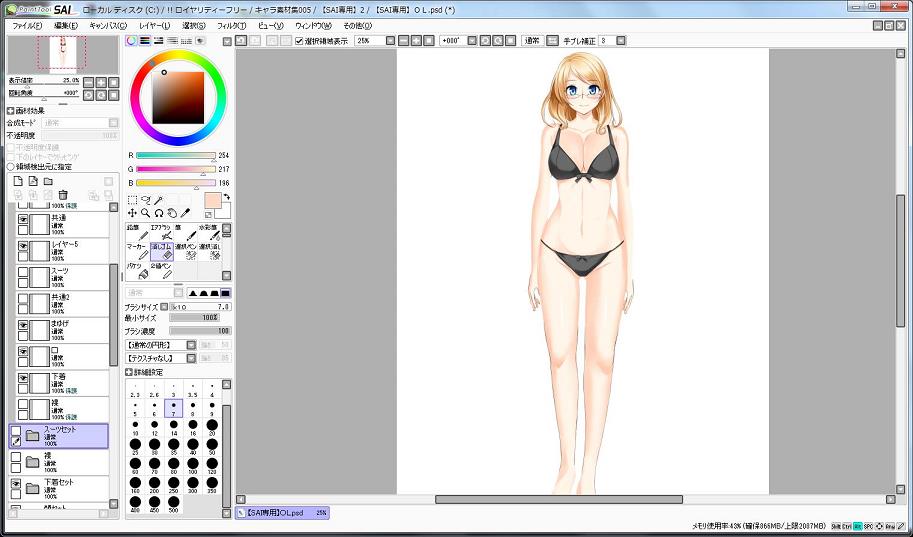The image size is (913, 537).
Task: Open the texture 【テクスチャなし】 dropdown
Action: point(191,357)
